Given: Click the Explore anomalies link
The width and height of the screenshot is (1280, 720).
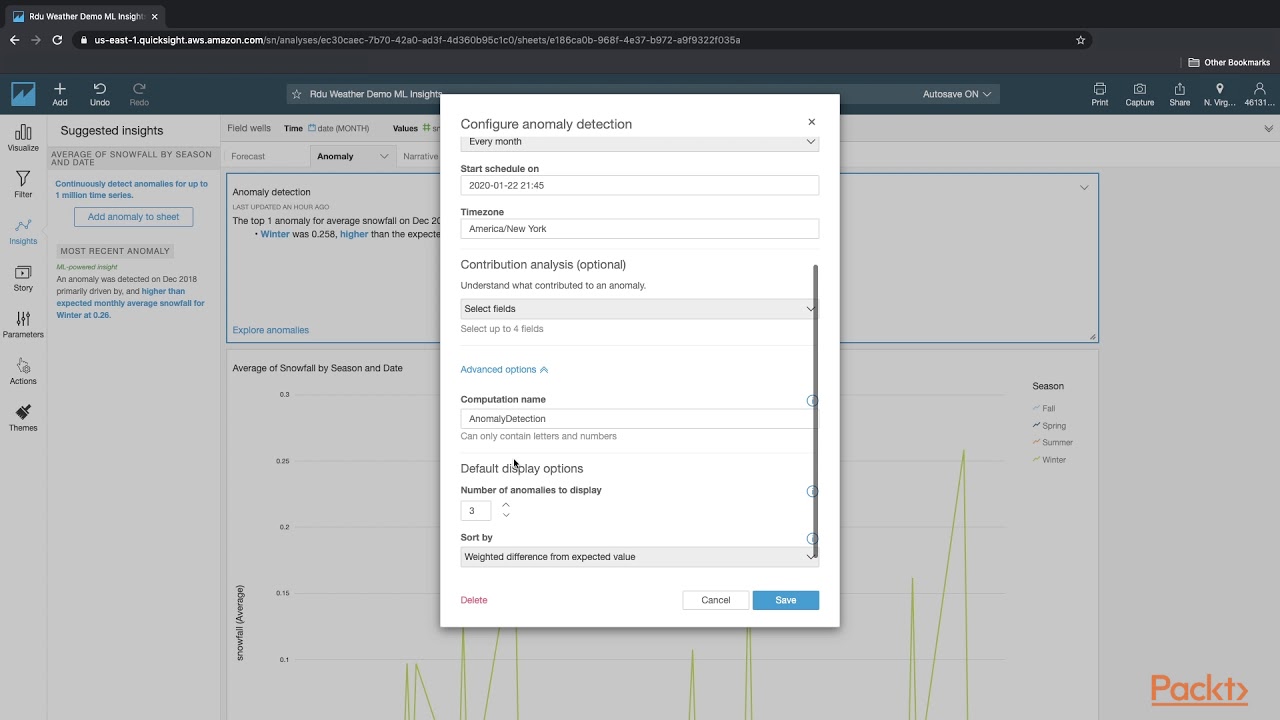Looking at the screenshot, I should click(271, 330).
